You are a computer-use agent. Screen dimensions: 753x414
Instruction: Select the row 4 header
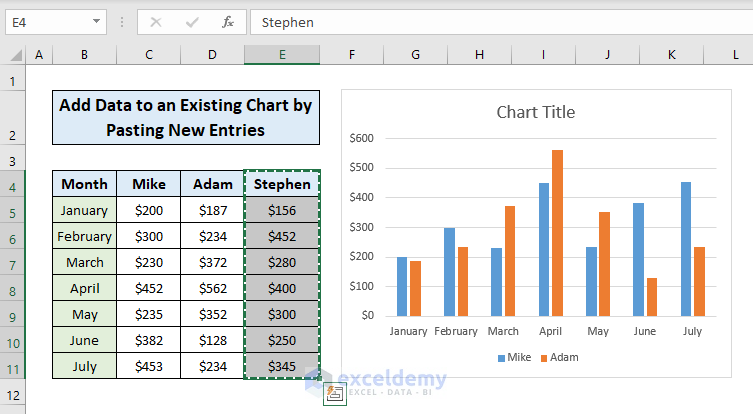[12, 184]
